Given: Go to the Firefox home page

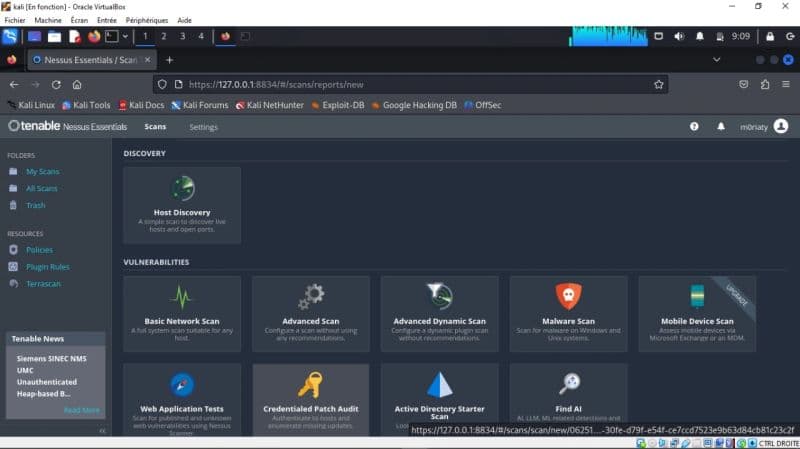Looking at the screenshot, I should pos(77,85).
